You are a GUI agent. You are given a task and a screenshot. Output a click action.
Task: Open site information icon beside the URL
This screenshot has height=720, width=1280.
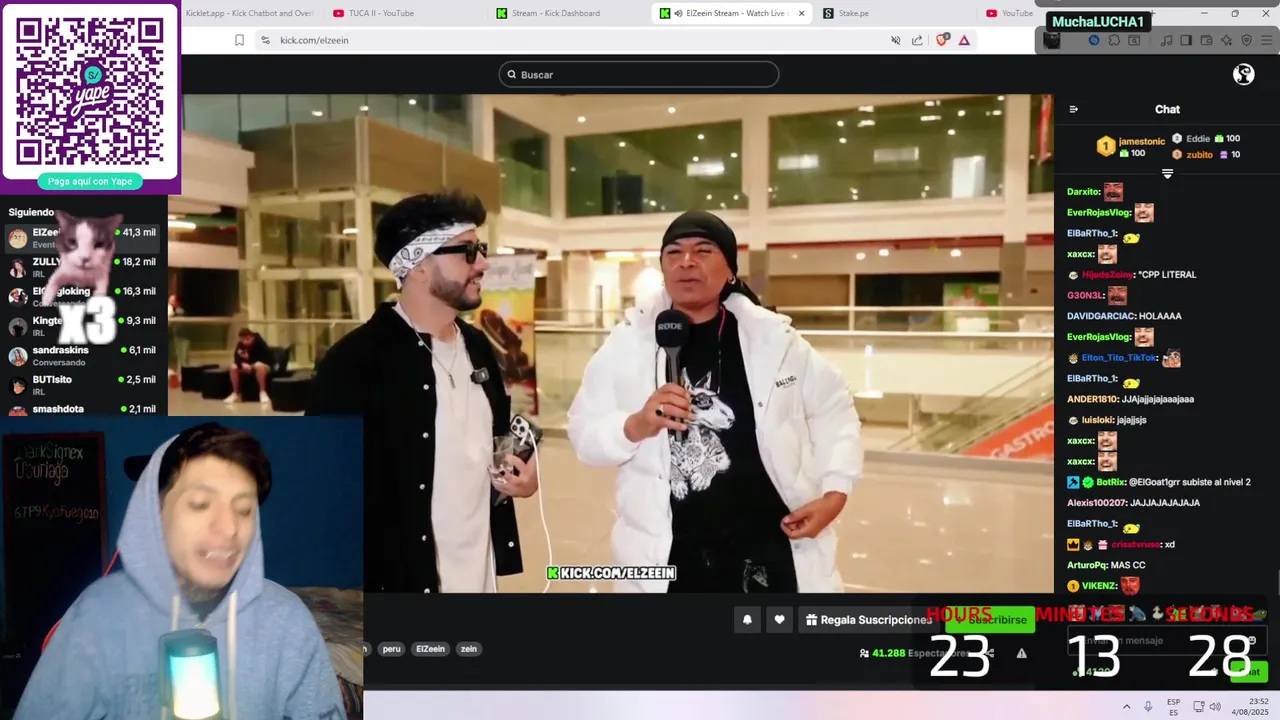(x=265, y=40)
